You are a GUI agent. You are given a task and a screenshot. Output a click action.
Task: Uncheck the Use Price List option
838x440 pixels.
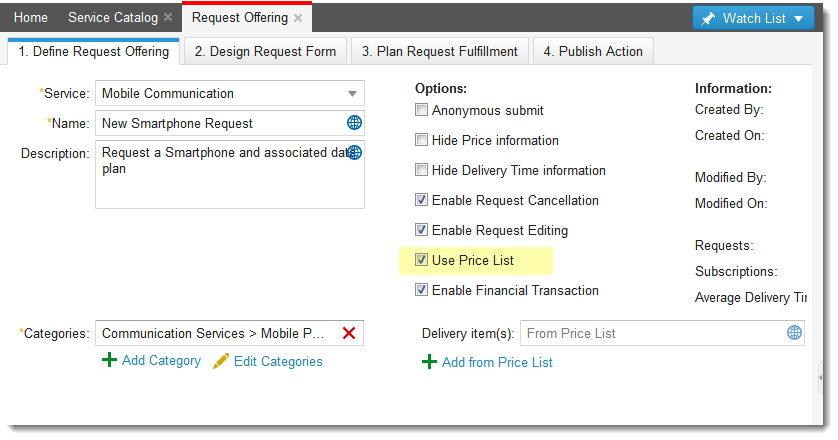pos(422,260)
